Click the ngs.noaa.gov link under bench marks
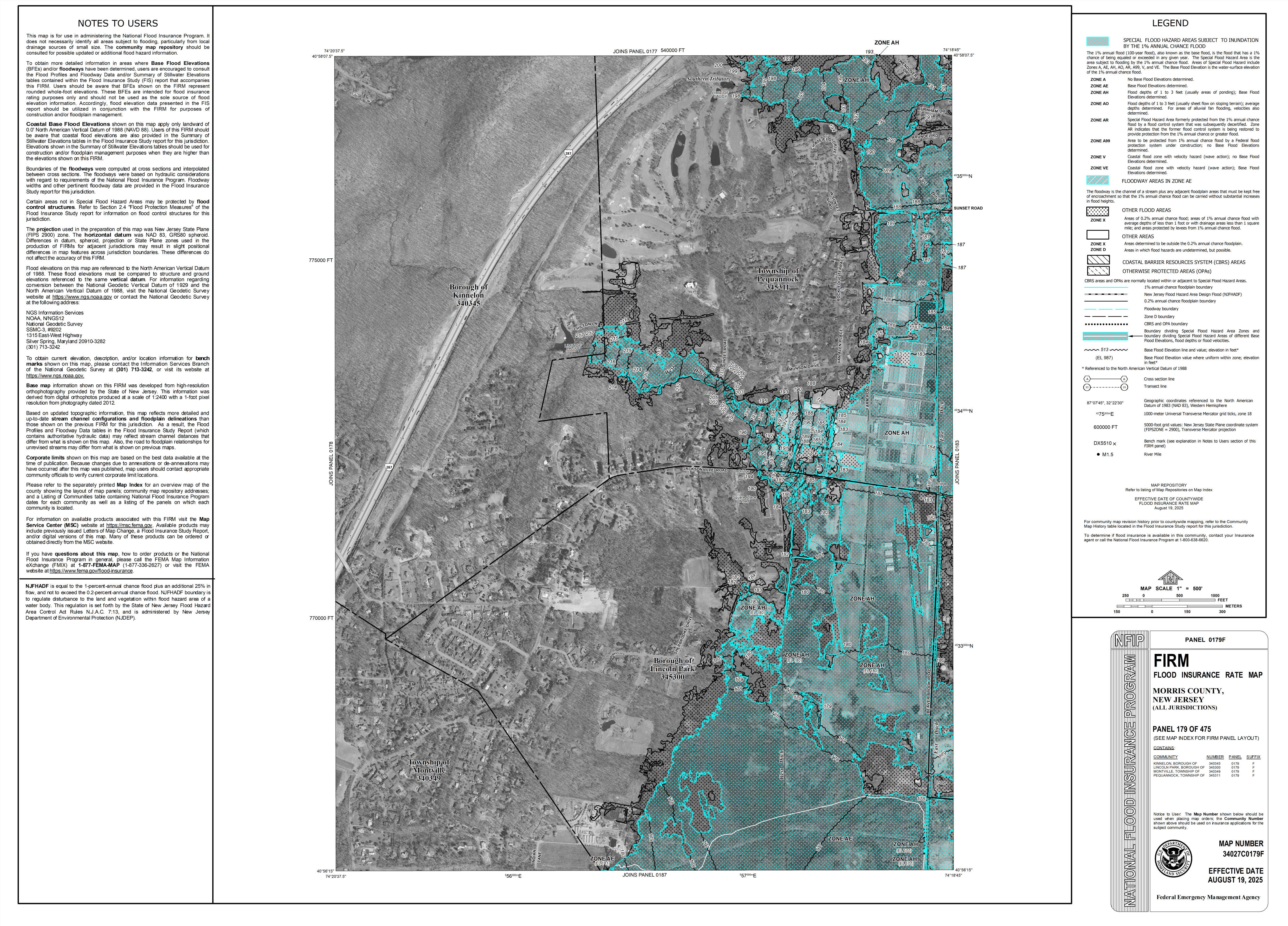 [55, 376]
